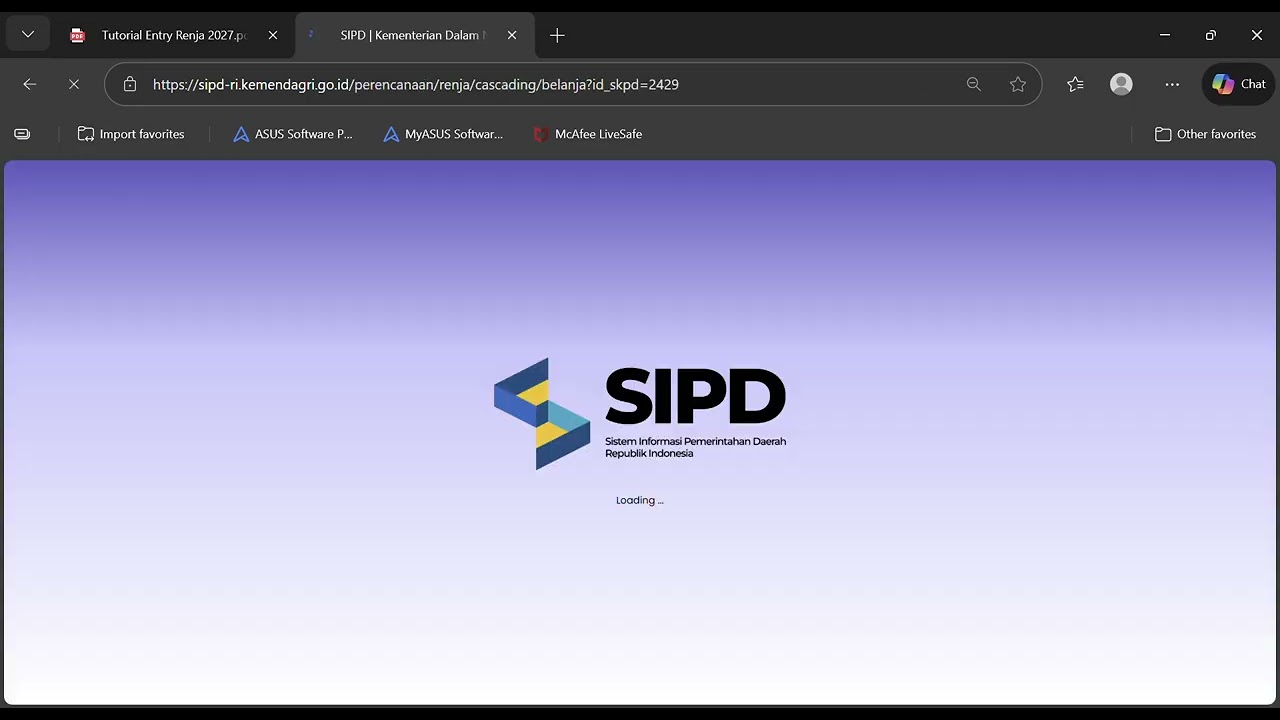The width and height of the screenshot is (1280, 720).
Task: Select the SIPD Kementerian Dalam tab
Action: (x=415, y=35)
